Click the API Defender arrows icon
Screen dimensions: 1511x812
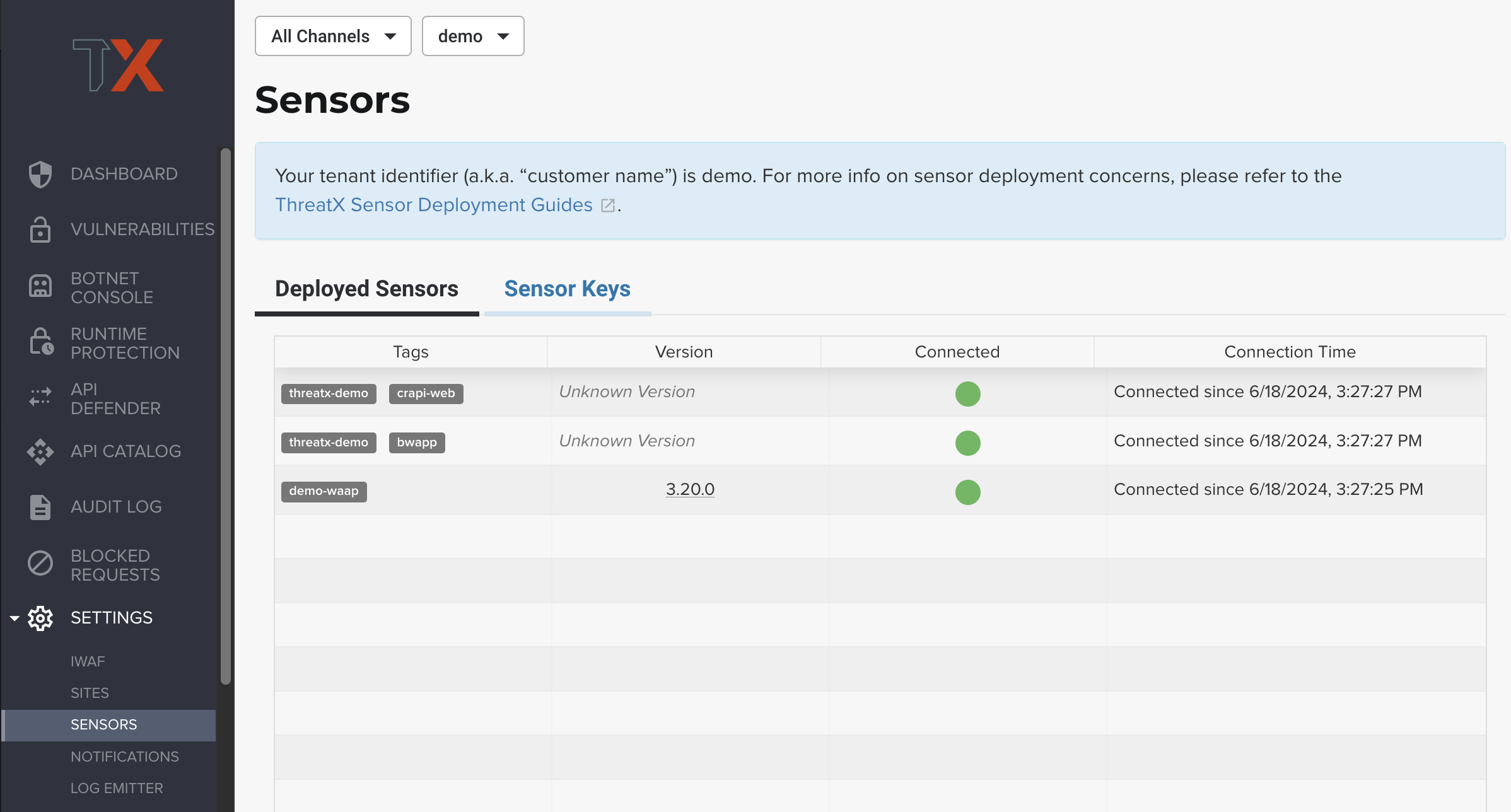40,397
